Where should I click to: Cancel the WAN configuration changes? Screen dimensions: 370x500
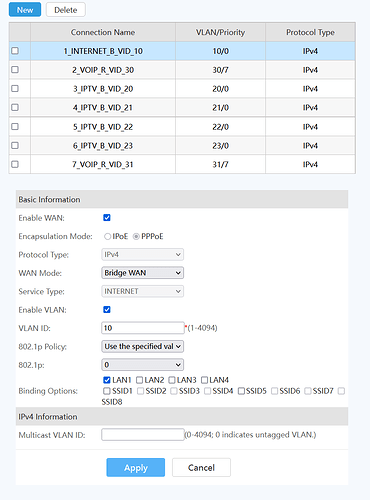[x=201, y=467]
